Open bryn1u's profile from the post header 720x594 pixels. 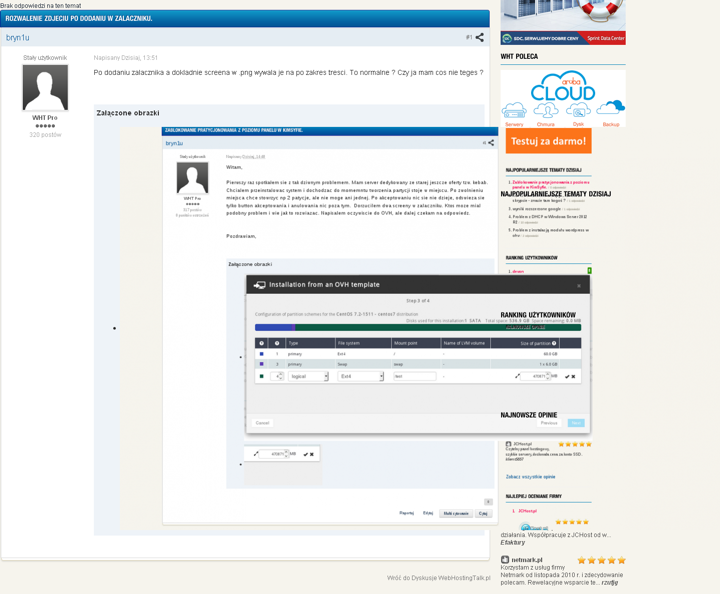click(17, 38)
